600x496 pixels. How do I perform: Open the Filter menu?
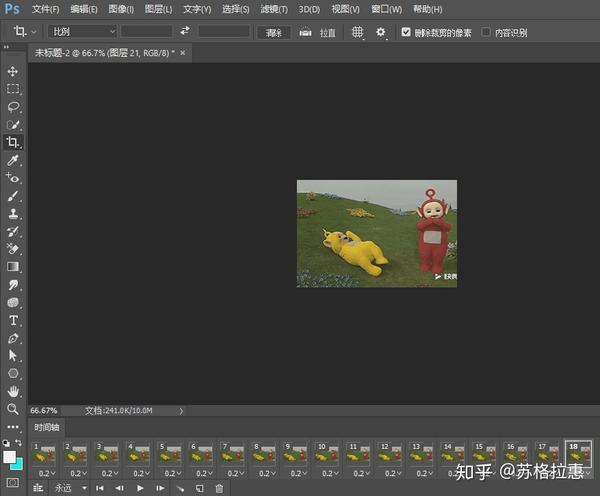[274, 9]
